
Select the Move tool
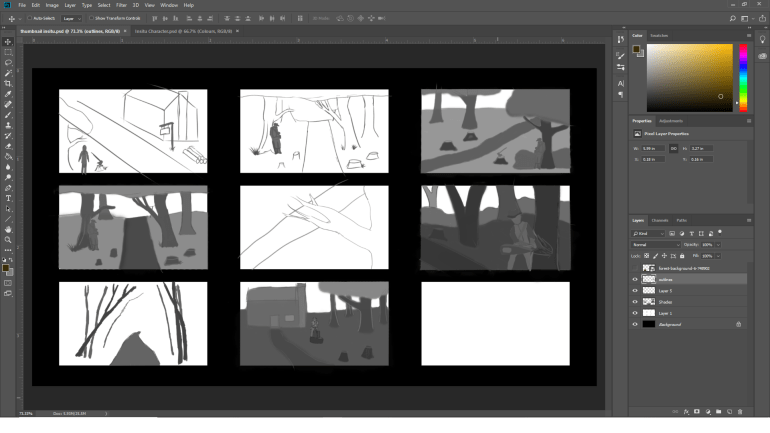tap(8, 42)
